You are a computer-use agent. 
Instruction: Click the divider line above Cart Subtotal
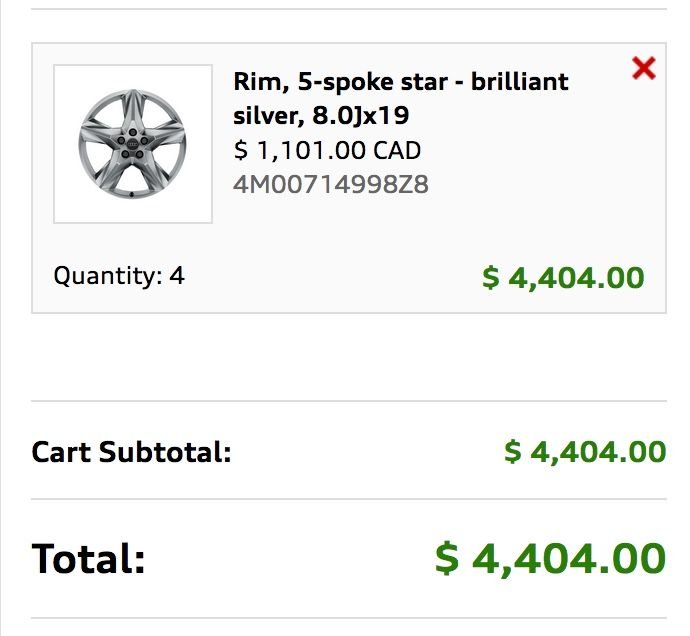coord(349,401)
